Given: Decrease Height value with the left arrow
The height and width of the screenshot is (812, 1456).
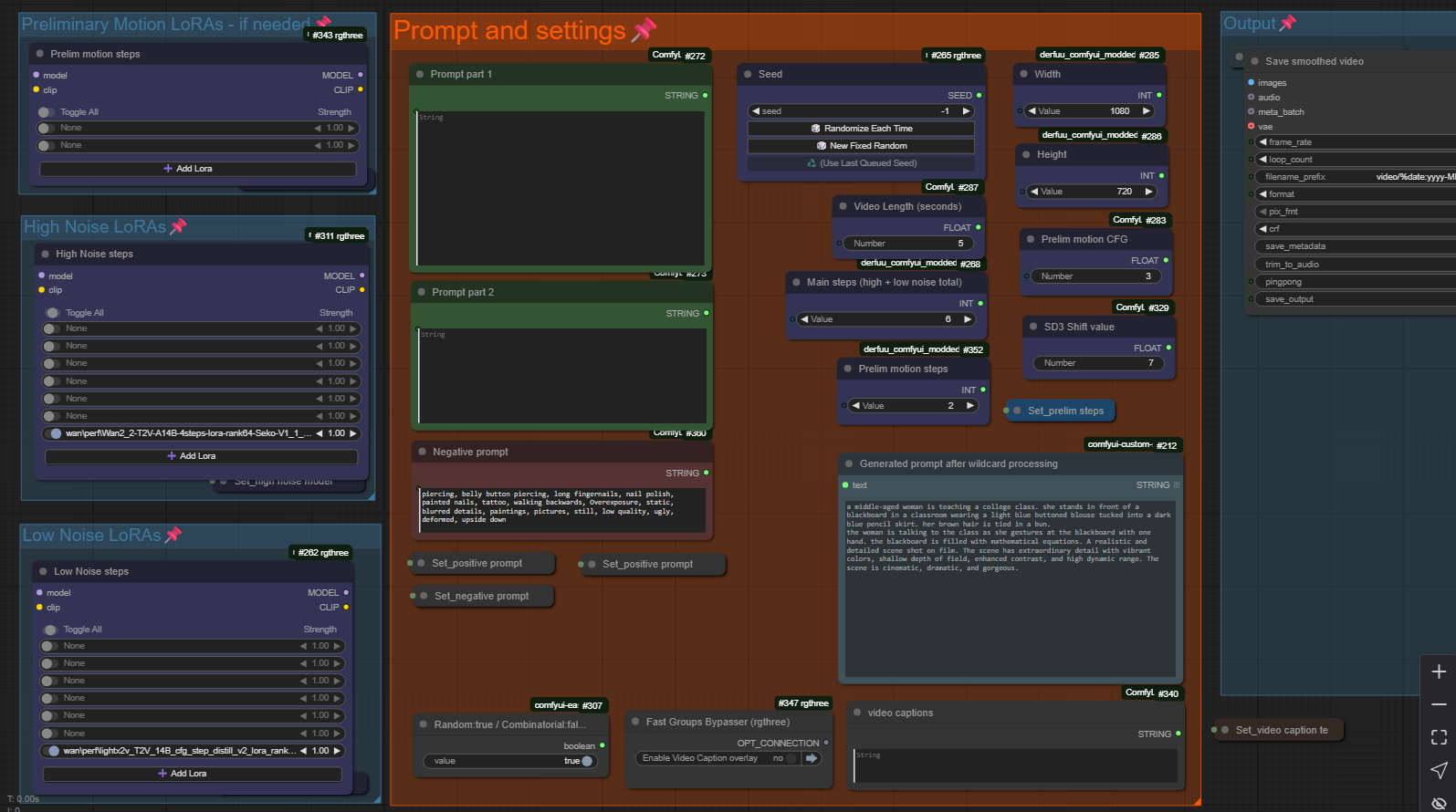Looking at the screenshot, I should click(1033, 192).
